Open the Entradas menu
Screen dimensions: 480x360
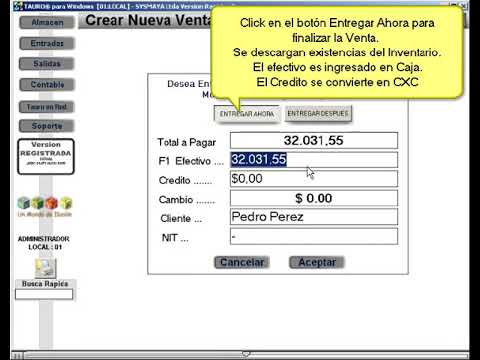click(47, 43)
